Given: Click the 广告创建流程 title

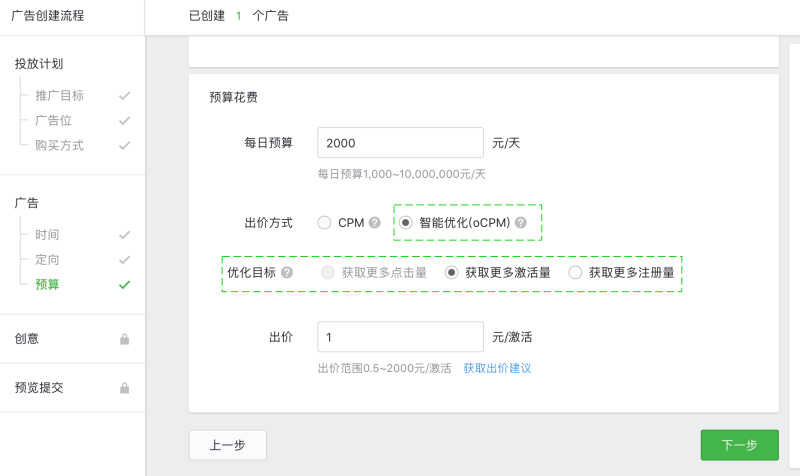Looking at the screenshot, I should click(x=47, y=16).
